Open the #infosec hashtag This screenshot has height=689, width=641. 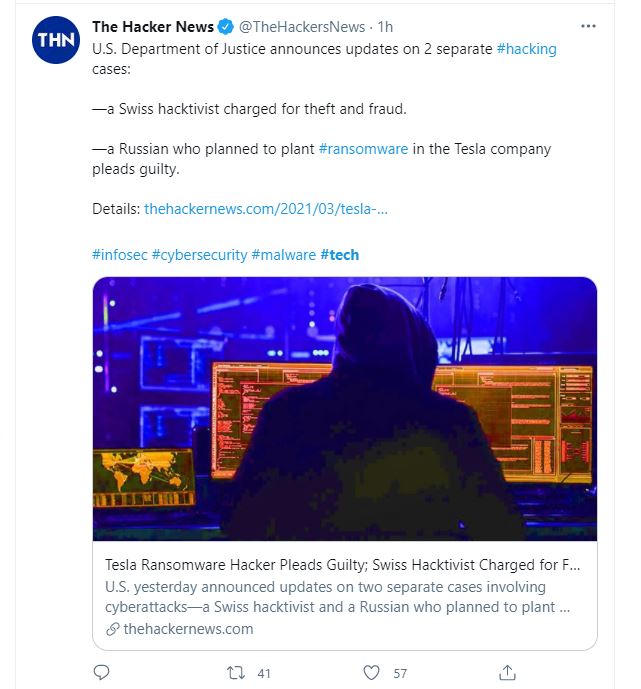[x=119, y=255]
